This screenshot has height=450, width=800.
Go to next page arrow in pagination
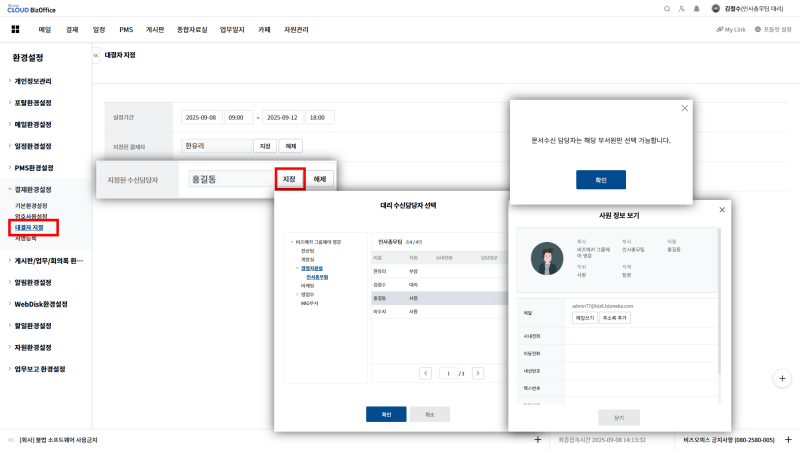point(478,372)
